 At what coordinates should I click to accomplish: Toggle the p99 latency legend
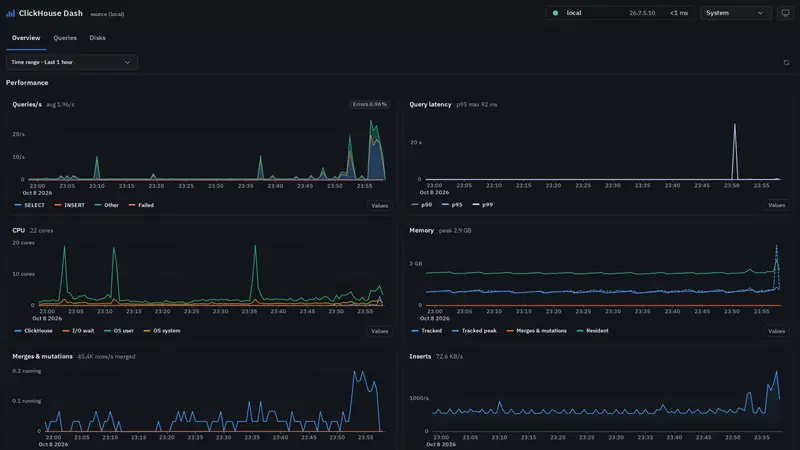click(483, 205)
